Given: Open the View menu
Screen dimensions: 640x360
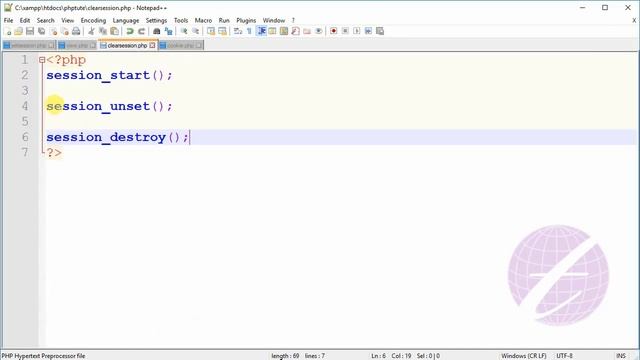Looking at the screenshot, I should [x=67, y=20].
